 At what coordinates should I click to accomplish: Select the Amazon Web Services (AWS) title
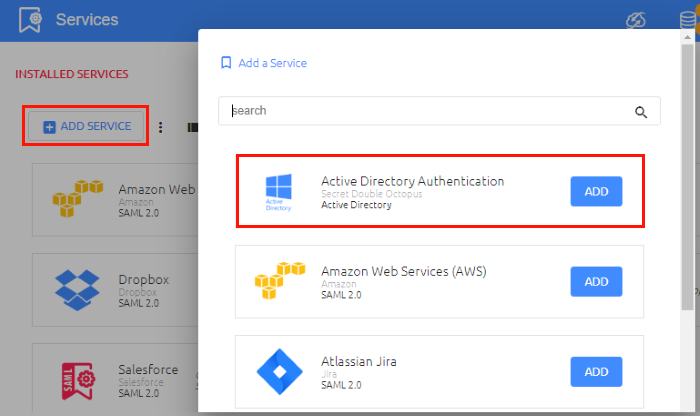pyautogui.click(x=404, y=271)
